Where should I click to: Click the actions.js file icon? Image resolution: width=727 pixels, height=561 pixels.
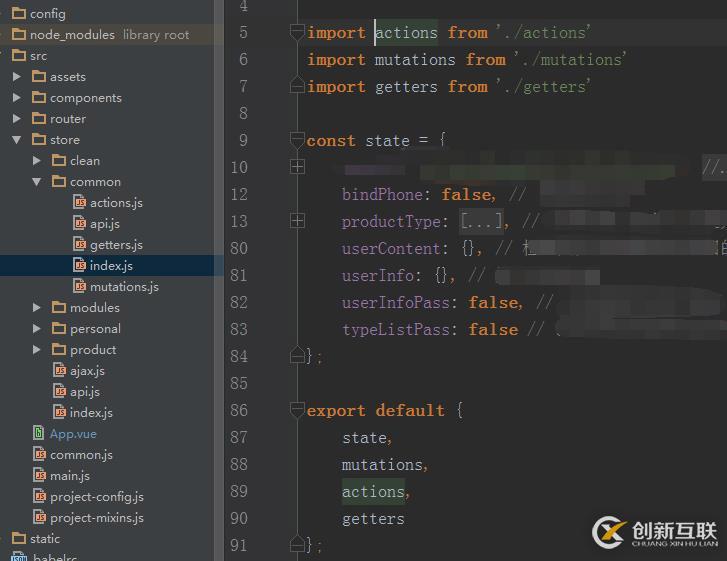click(x=80, y=202)
